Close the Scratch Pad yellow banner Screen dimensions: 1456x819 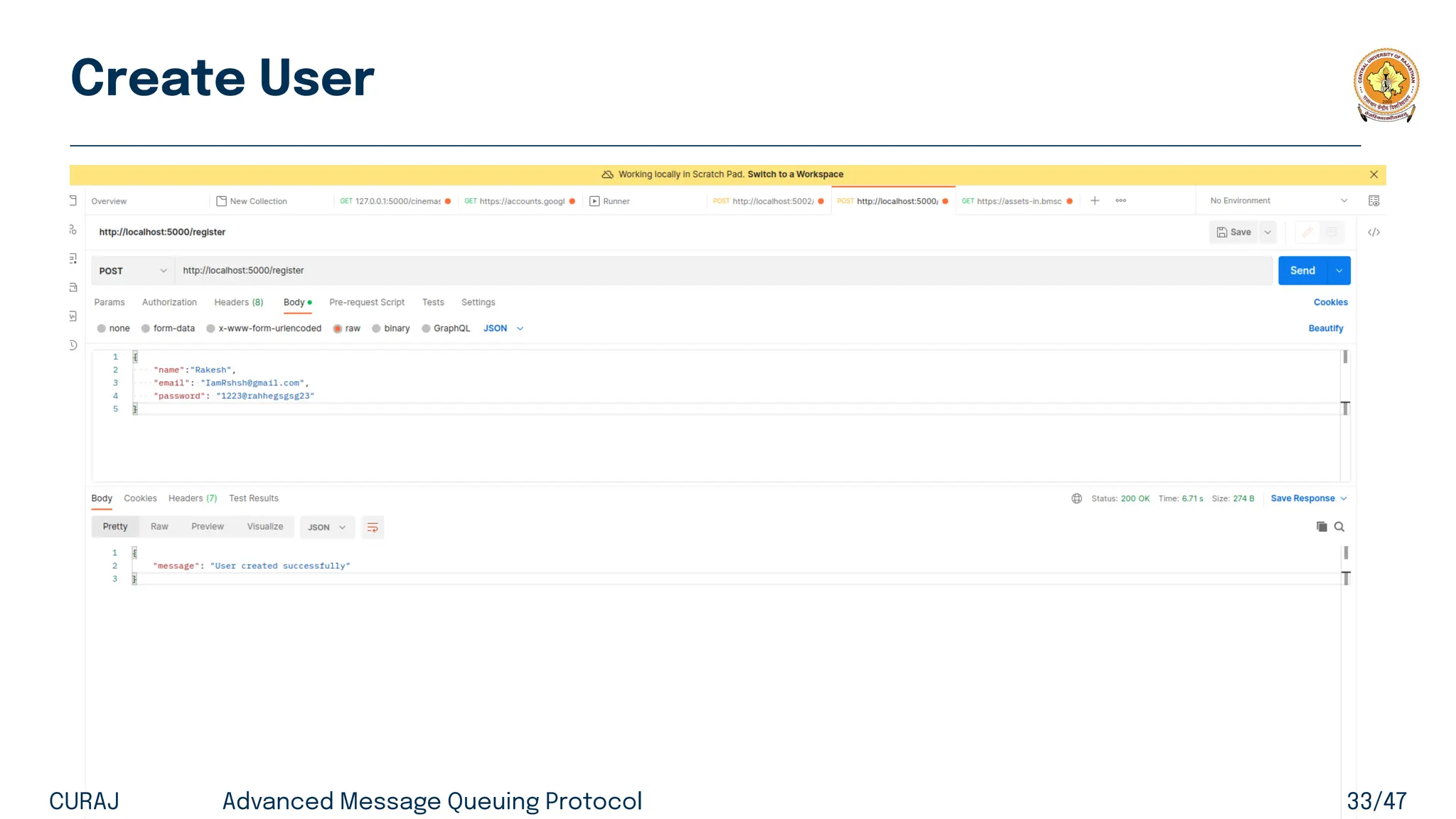tap(1374, 174)
